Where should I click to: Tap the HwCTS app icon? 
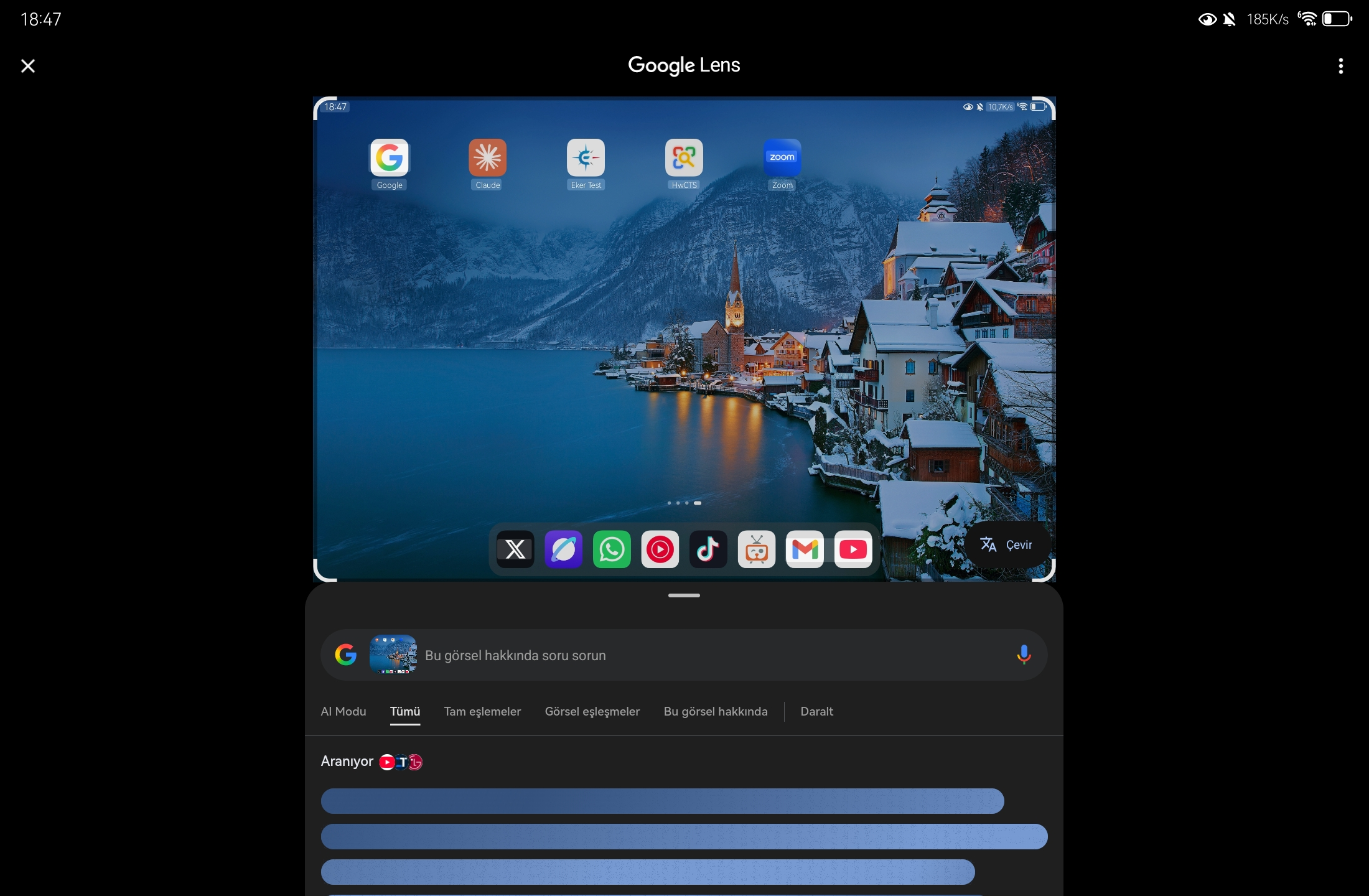pyautogui.click(x=684, y=157)
